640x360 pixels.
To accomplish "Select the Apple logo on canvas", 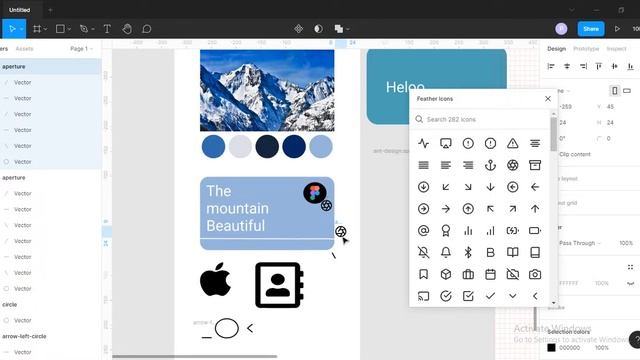I will pyautogui.click(x=216, y=279).
